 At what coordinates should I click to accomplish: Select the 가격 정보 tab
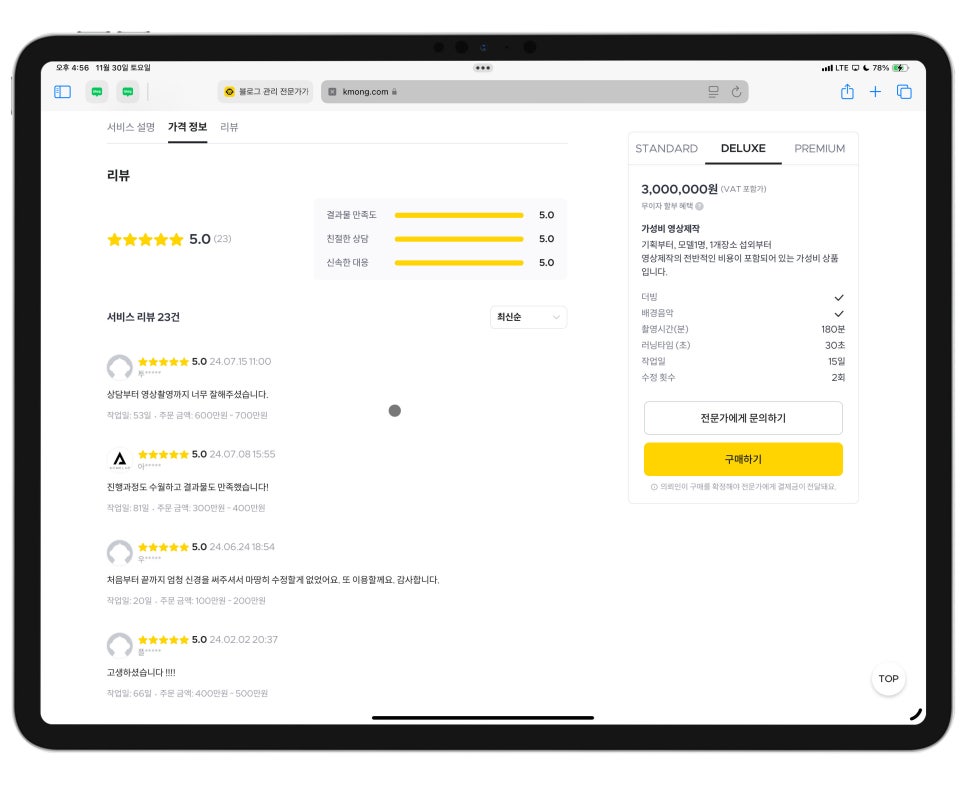[187, 127]
